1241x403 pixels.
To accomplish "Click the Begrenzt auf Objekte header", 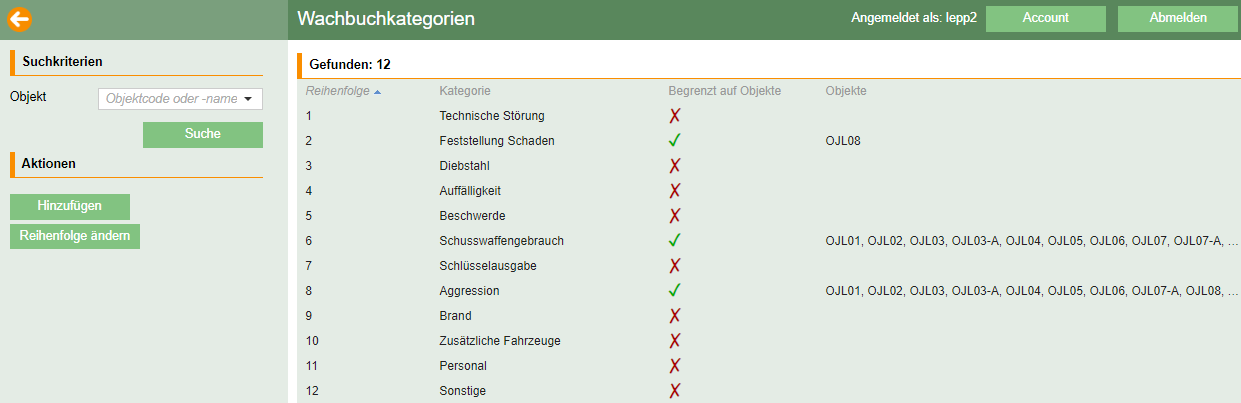I will [x=724, y=91].
